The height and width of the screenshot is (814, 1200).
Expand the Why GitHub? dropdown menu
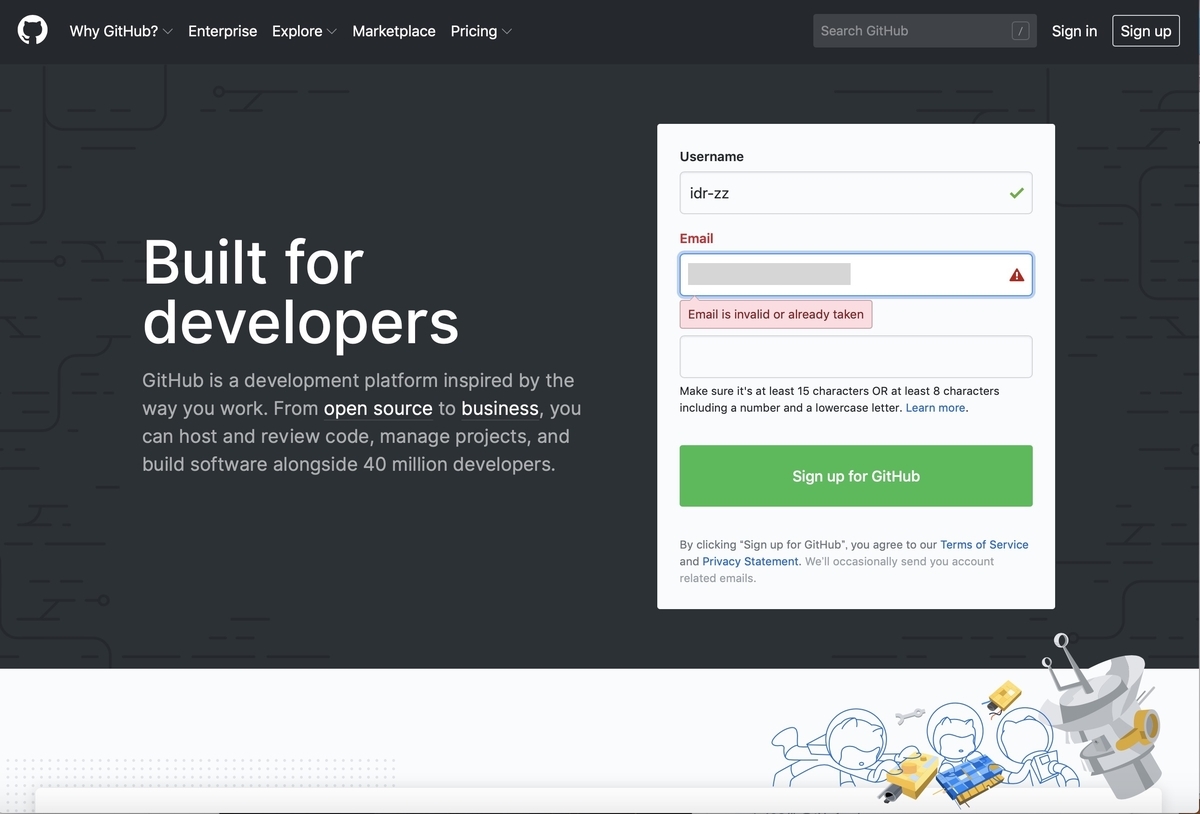tap(121, 31)
